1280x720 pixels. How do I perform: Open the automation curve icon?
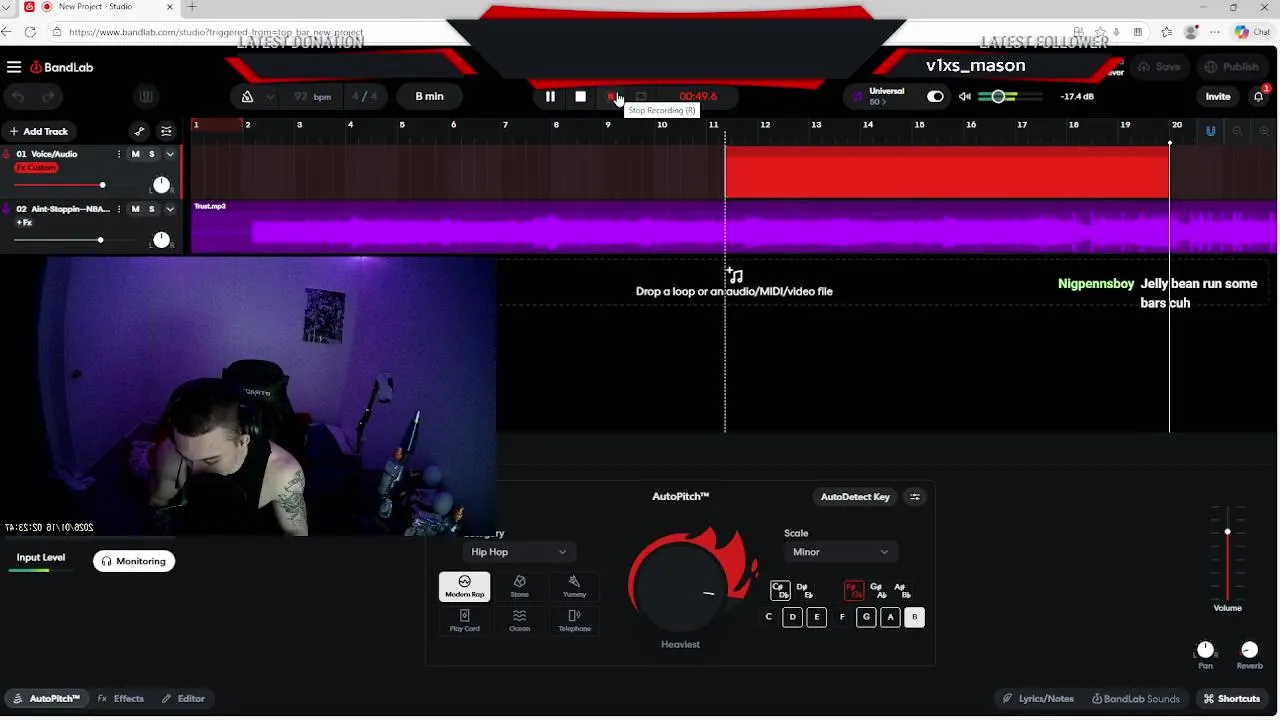click(139, 131)
